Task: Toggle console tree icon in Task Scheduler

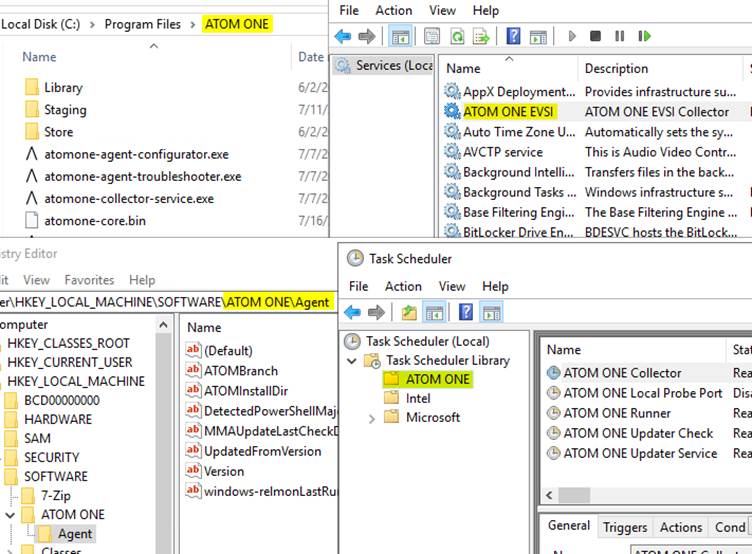Action: 435,313
